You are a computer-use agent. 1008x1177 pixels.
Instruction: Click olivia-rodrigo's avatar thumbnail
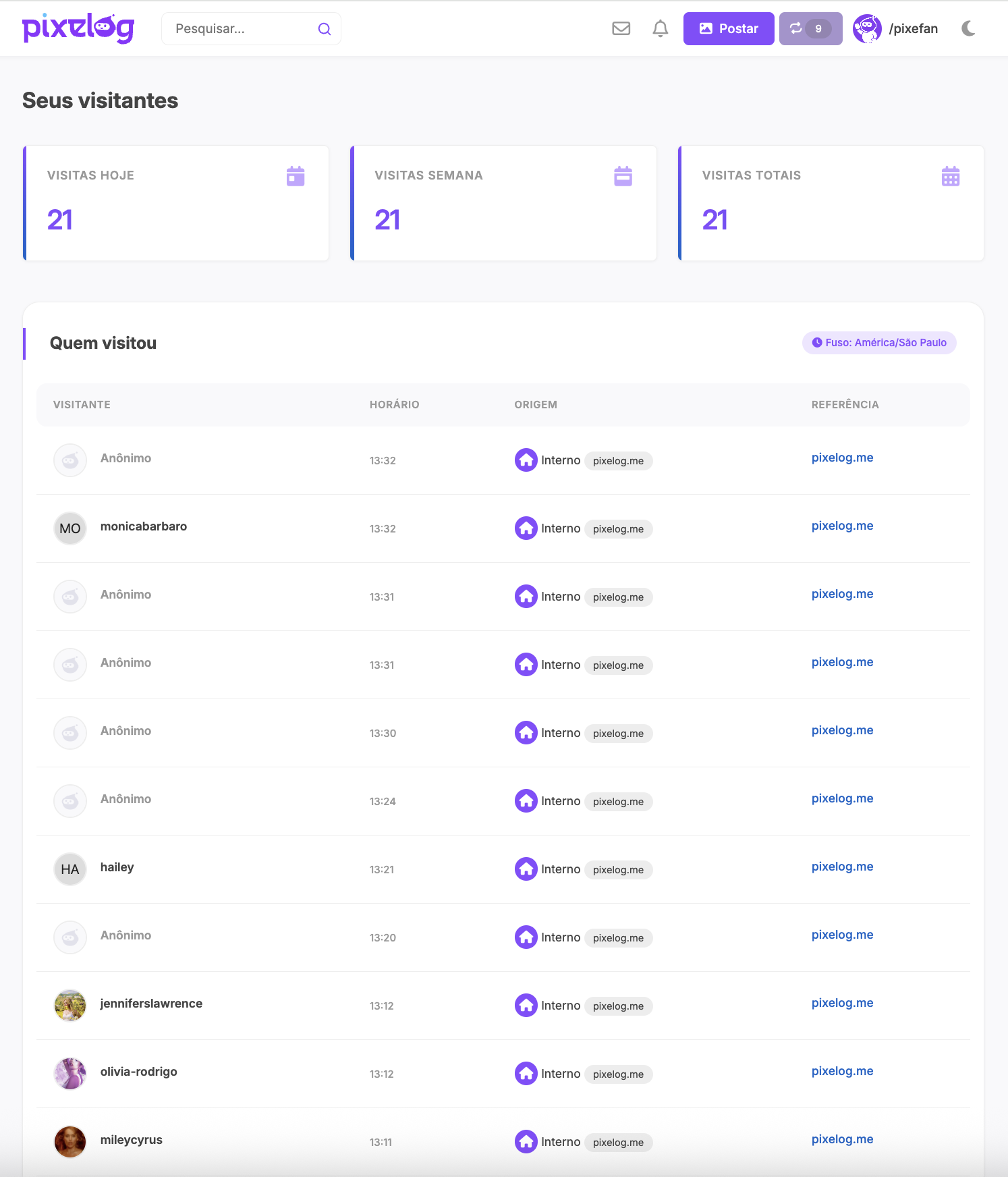click(x=70, y=1074)
